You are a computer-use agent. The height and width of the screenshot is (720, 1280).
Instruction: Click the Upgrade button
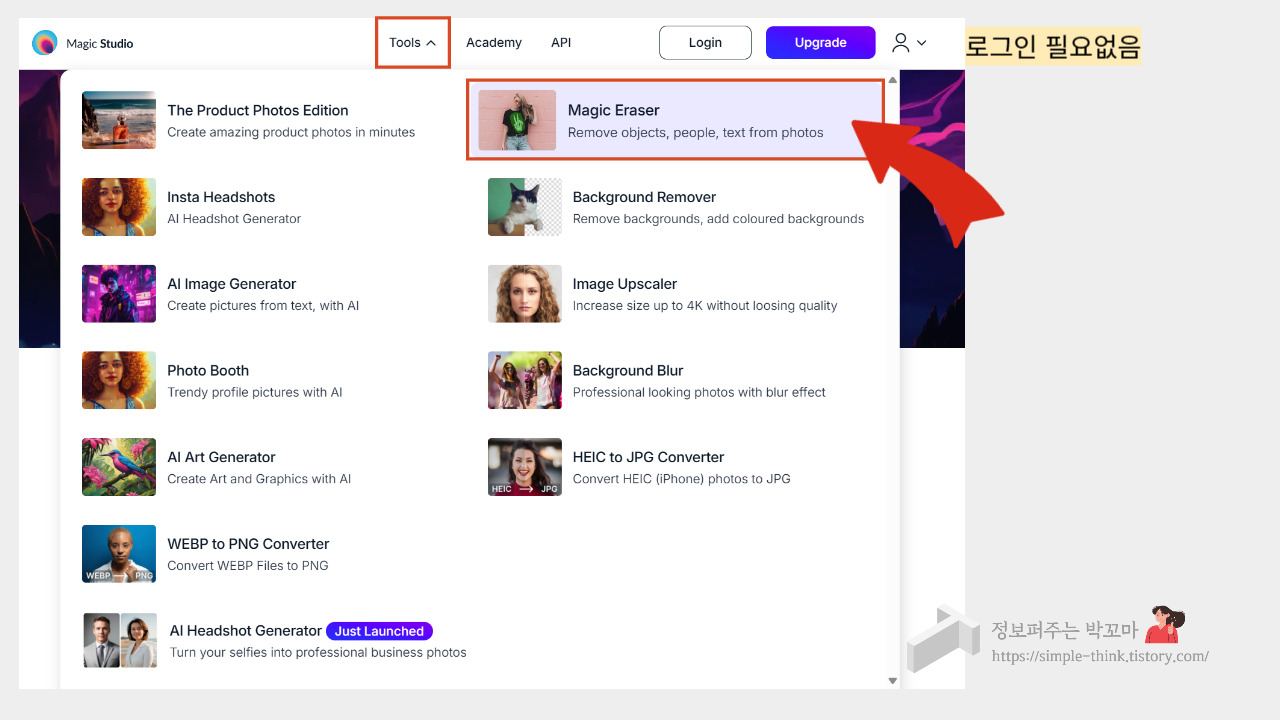coord(821,43)
